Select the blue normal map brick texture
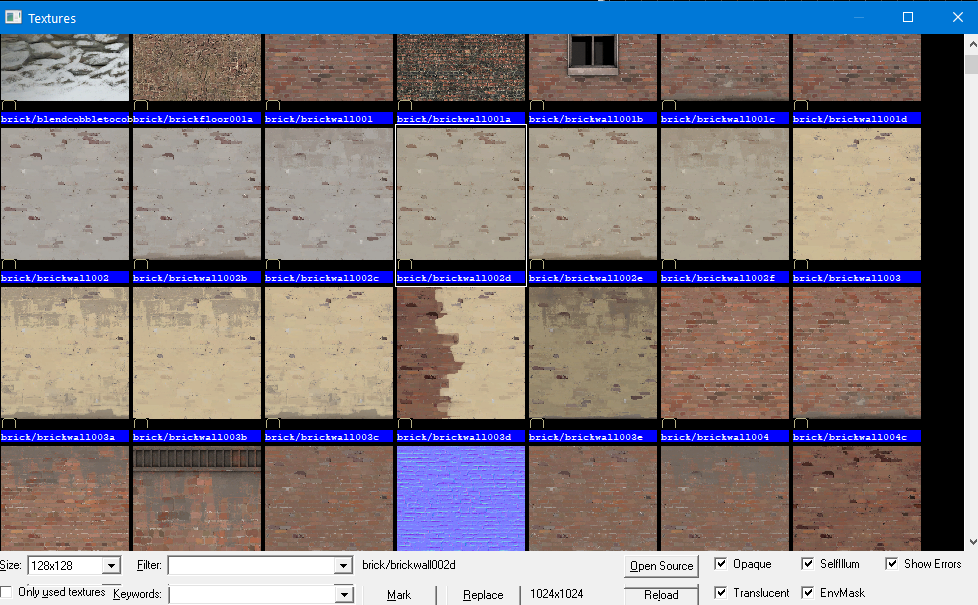Viewport: 978px width, 605px height. [461, 498]
